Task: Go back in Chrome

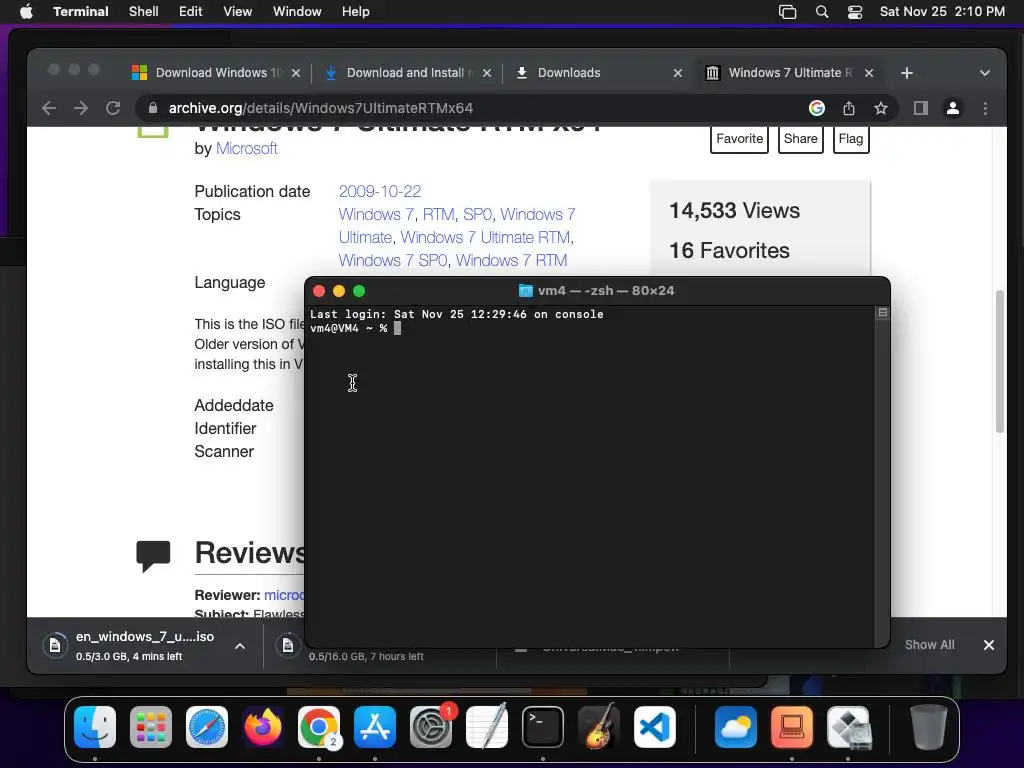Action: [x=49, y=108]
